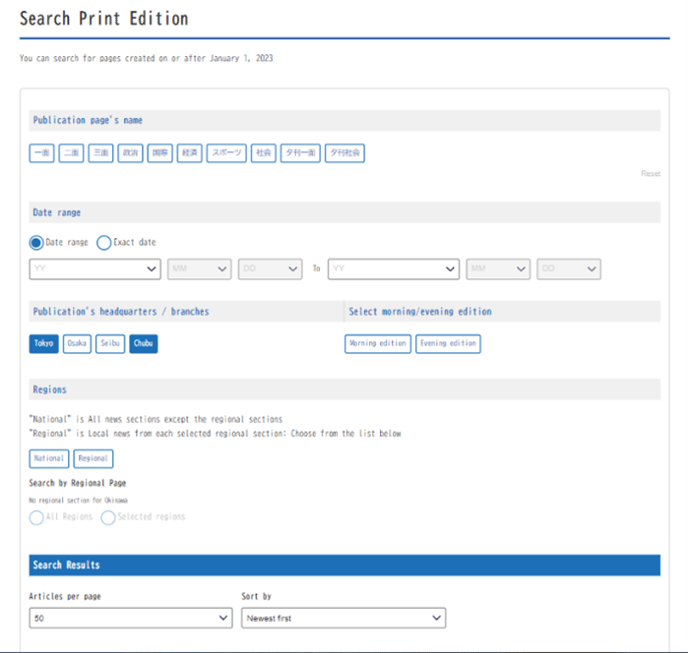Expand the end day DD dropdown
The image size is (688, 653).
568,269
